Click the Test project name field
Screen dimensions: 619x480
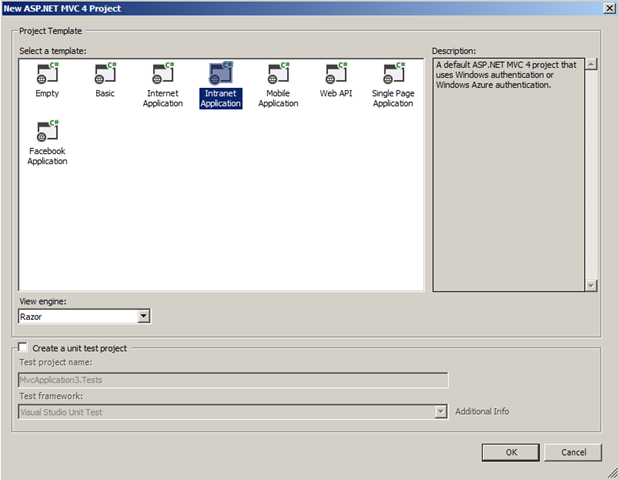click(233, 380)
